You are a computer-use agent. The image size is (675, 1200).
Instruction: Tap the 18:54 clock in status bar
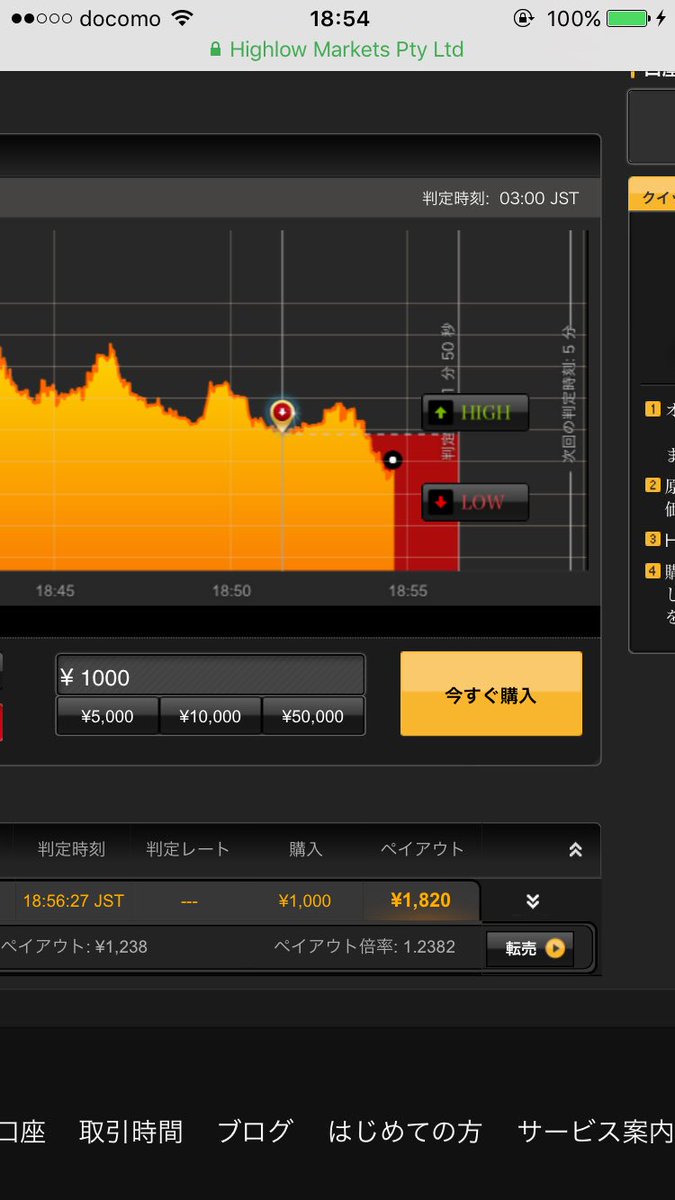coord(339,18)
